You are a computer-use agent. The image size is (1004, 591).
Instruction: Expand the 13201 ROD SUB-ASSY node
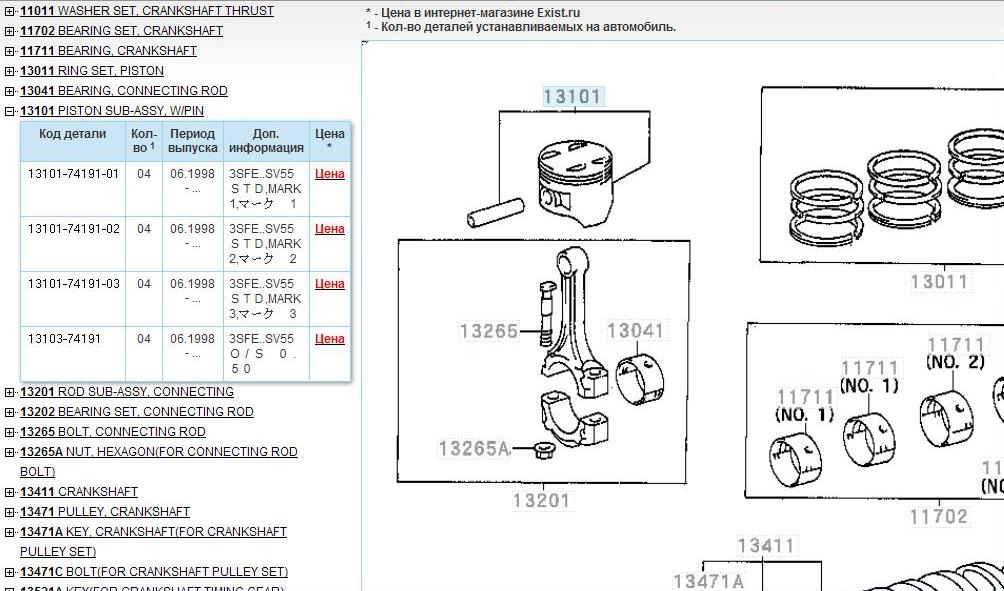[x=10, y=392]
